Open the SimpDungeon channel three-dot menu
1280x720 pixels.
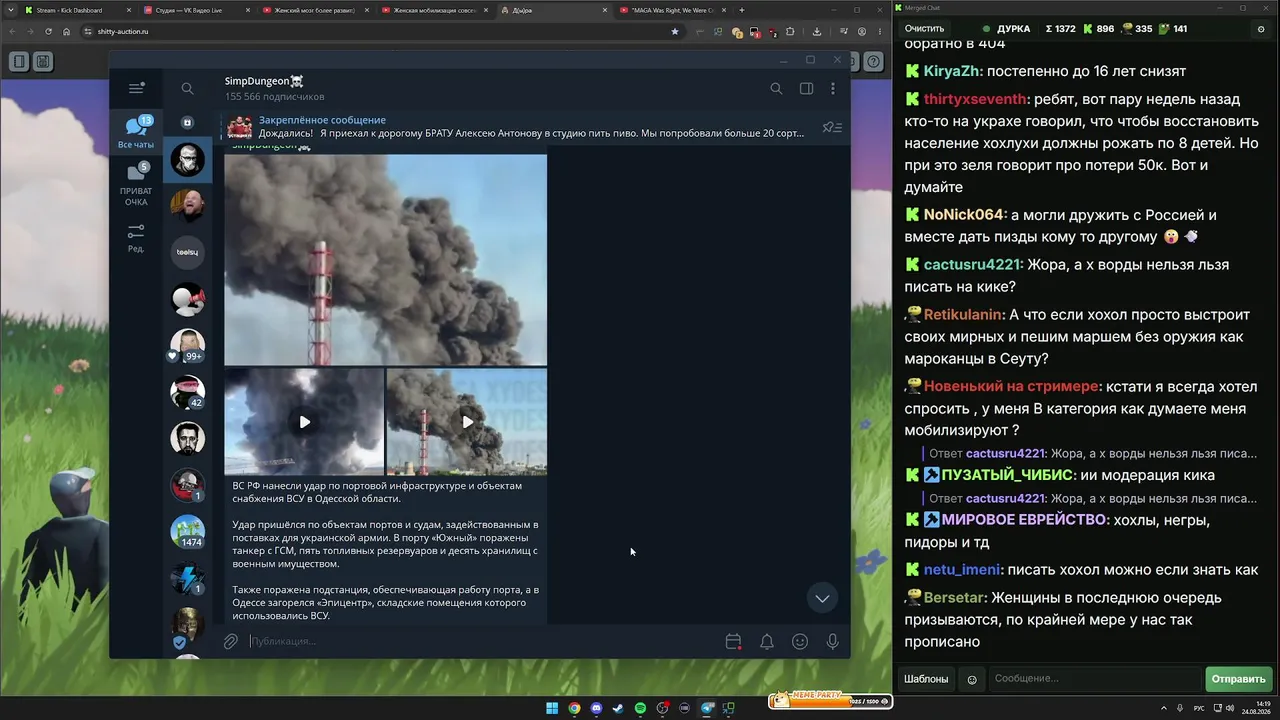click(x=833, y=88)
